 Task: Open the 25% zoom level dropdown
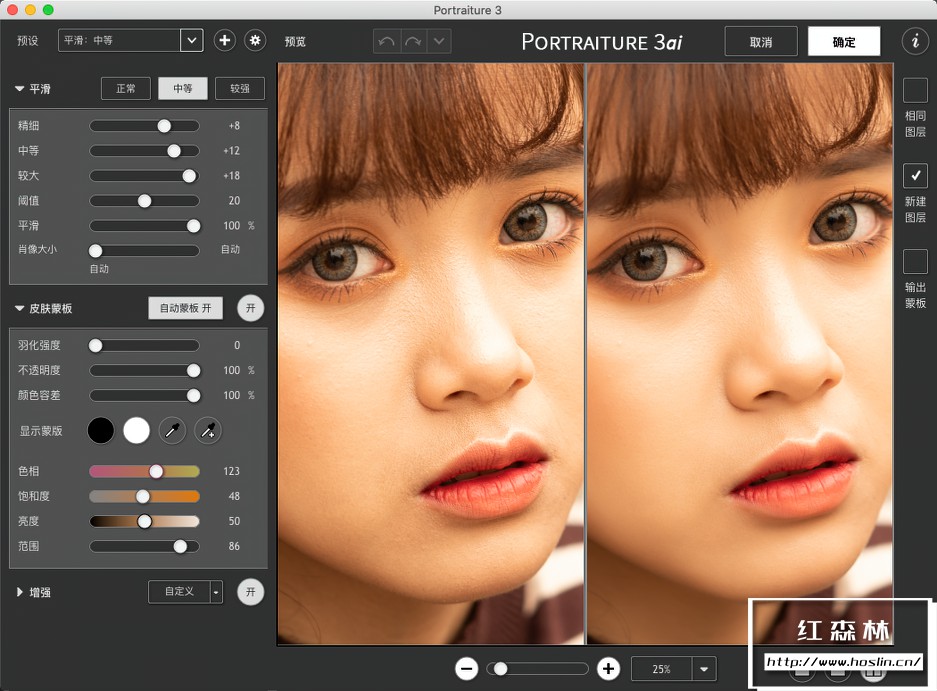[x=706, y=669]
